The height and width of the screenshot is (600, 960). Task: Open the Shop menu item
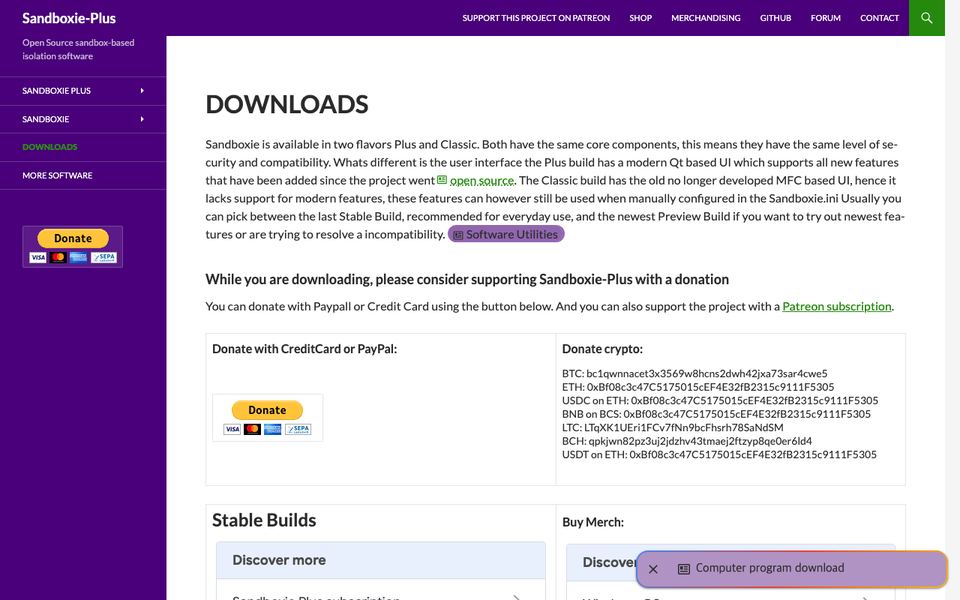pos(640,18)
